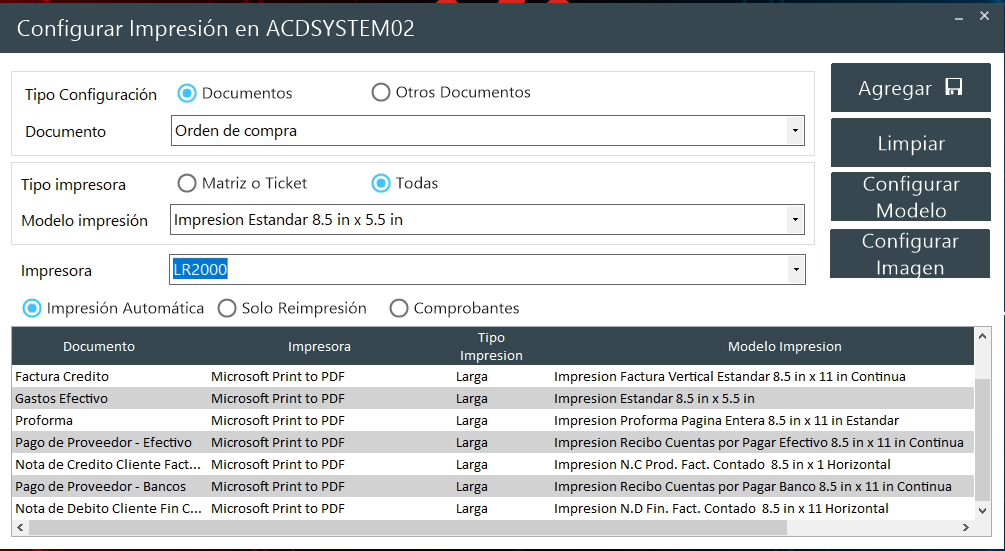1005x551 pixels.
Task: Click the horizontal scrollbar right arrow
Action: (x=966, y=527)
